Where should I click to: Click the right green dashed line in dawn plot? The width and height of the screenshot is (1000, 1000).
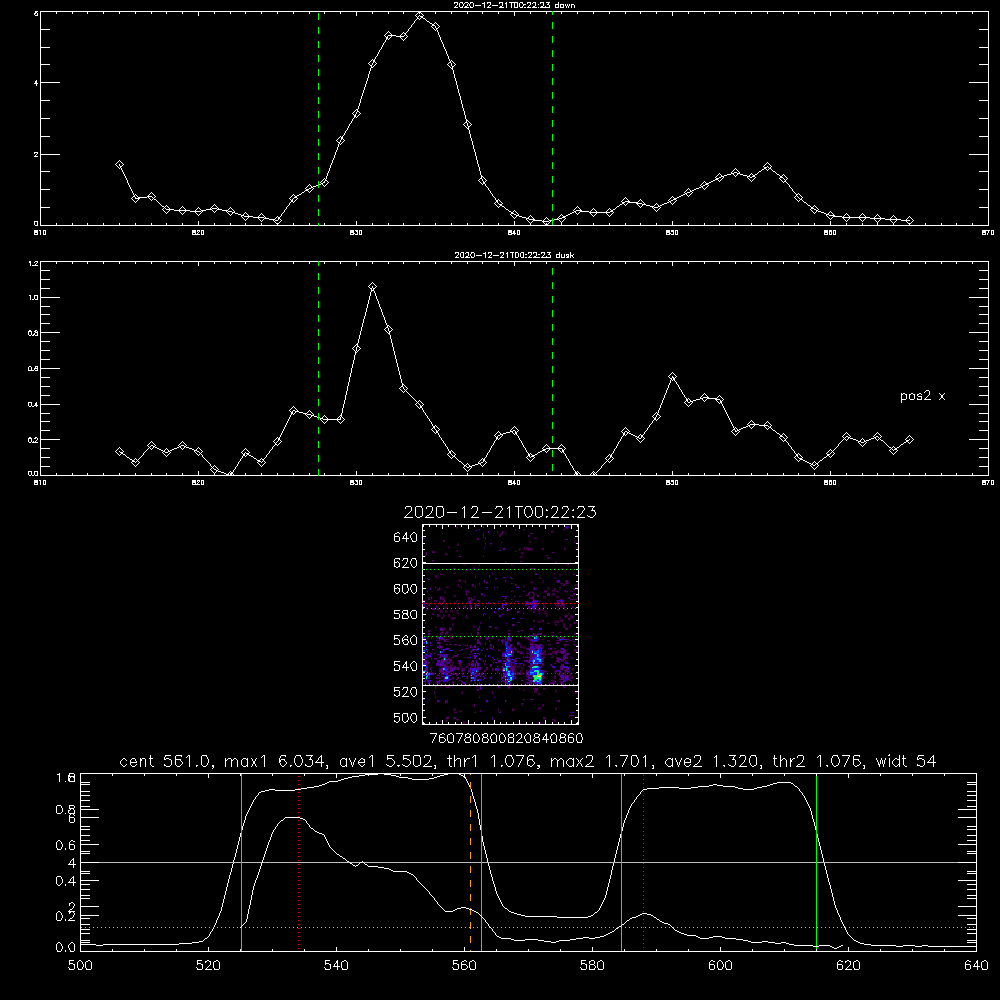[552, 118]
